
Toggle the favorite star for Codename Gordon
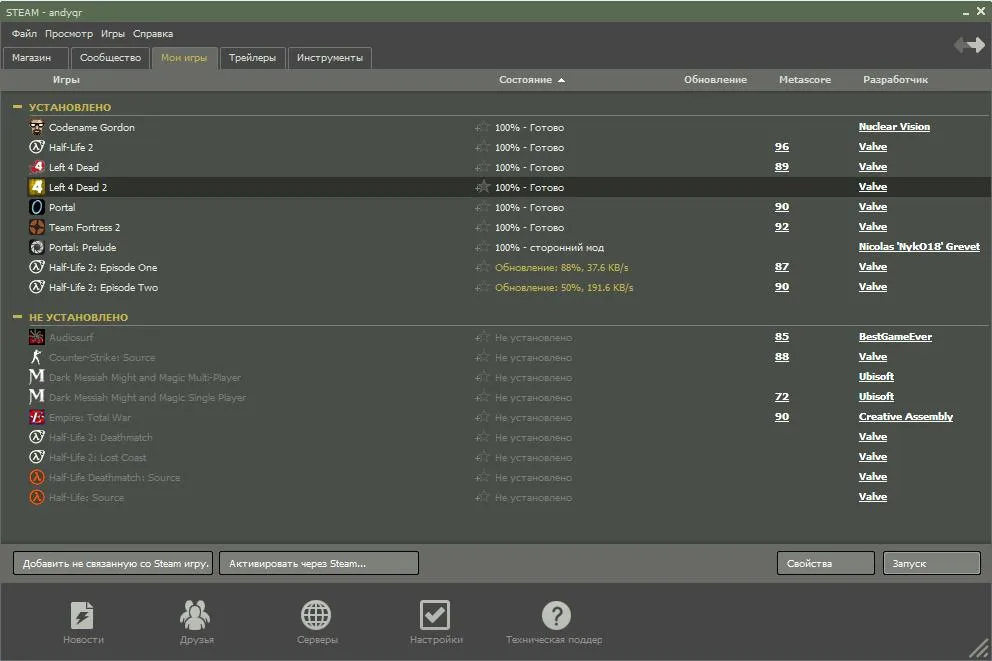tap(483, 127)
